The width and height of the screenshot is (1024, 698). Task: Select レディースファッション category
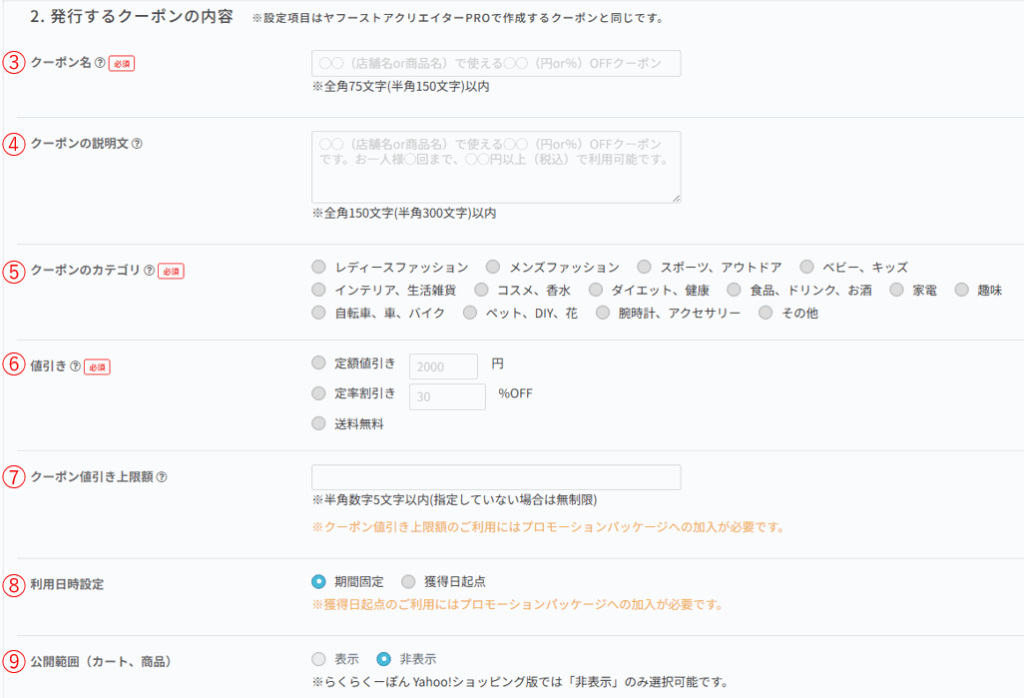click(319, 267)
